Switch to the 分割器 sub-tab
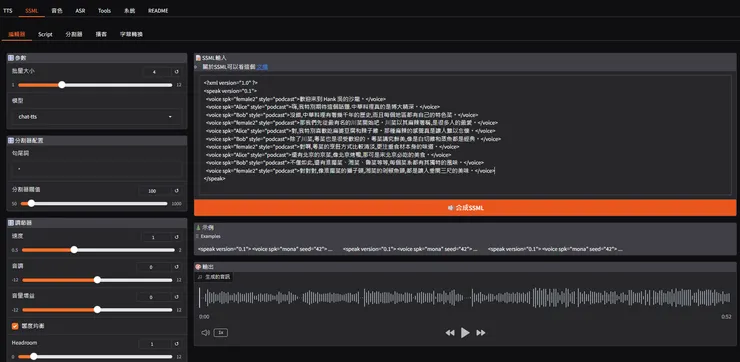Screen dimensions: 740x362 [x=74, y=34]
